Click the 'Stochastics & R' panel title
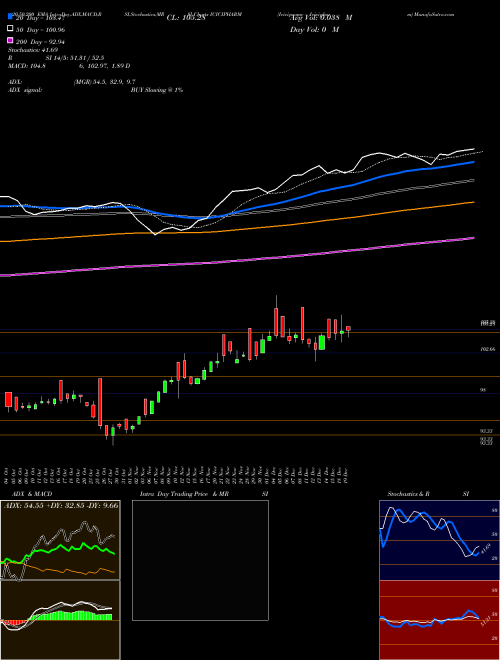500x660 pixels. click(410, 494)
